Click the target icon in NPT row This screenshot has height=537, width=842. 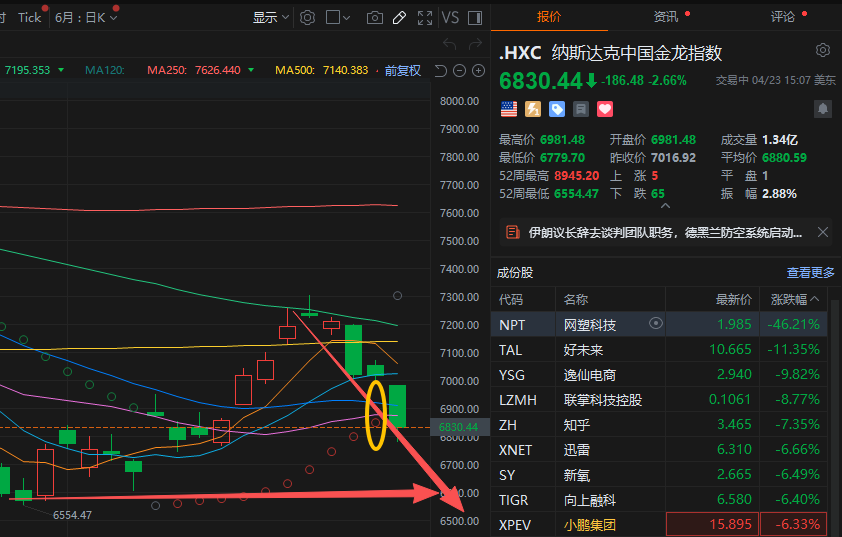(656, 323)
